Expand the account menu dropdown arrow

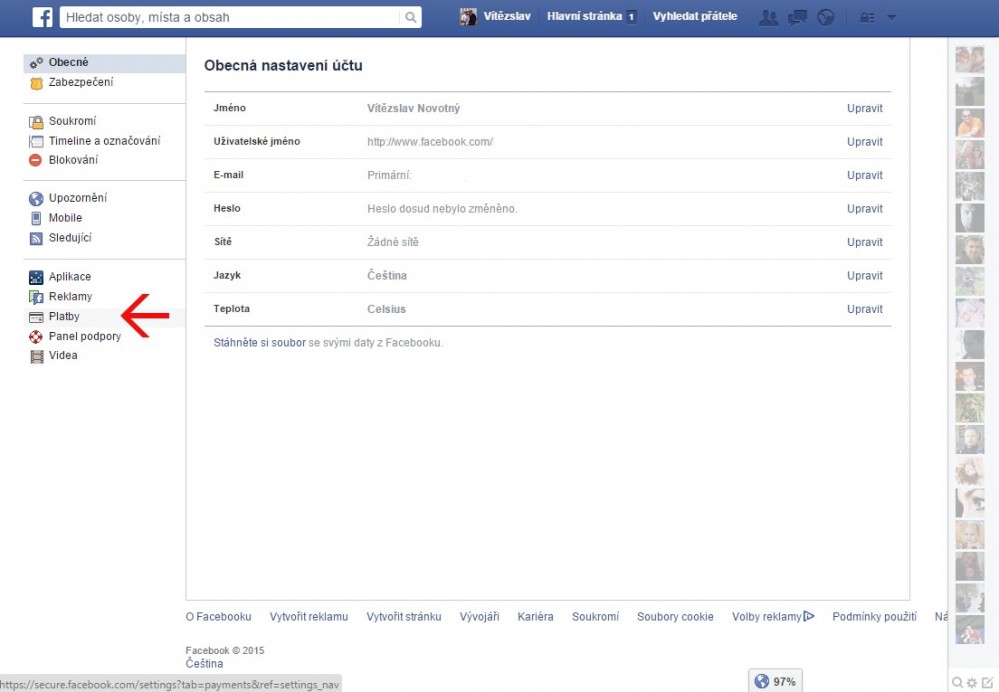891,17
